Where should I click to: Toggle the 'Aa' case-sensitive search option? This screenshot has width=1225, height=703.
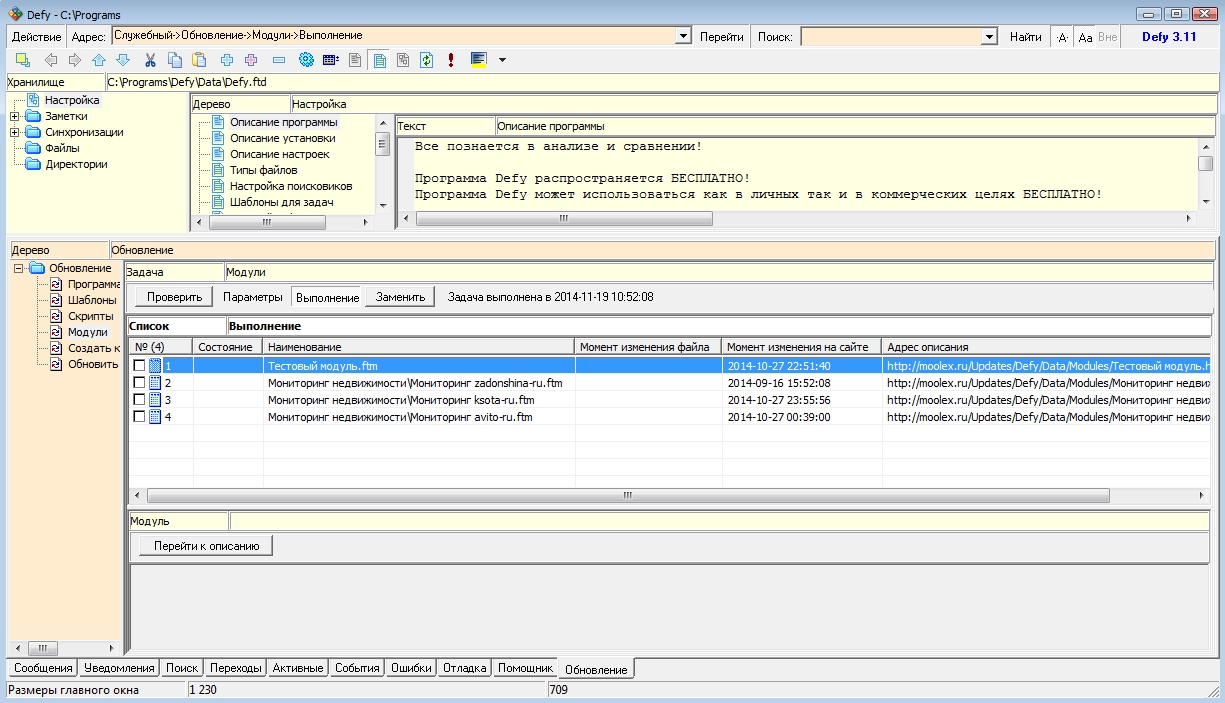[x=1085, y=37]
